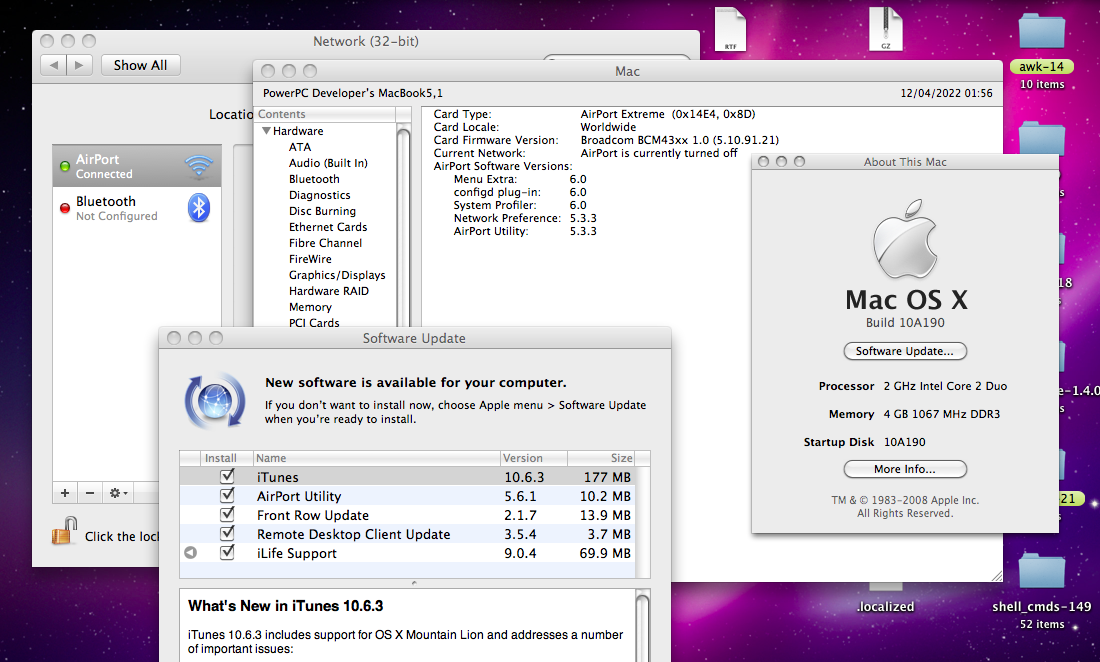Select Disc Burning in Hardware list
1100x662 pixels.
coord(322,211)
